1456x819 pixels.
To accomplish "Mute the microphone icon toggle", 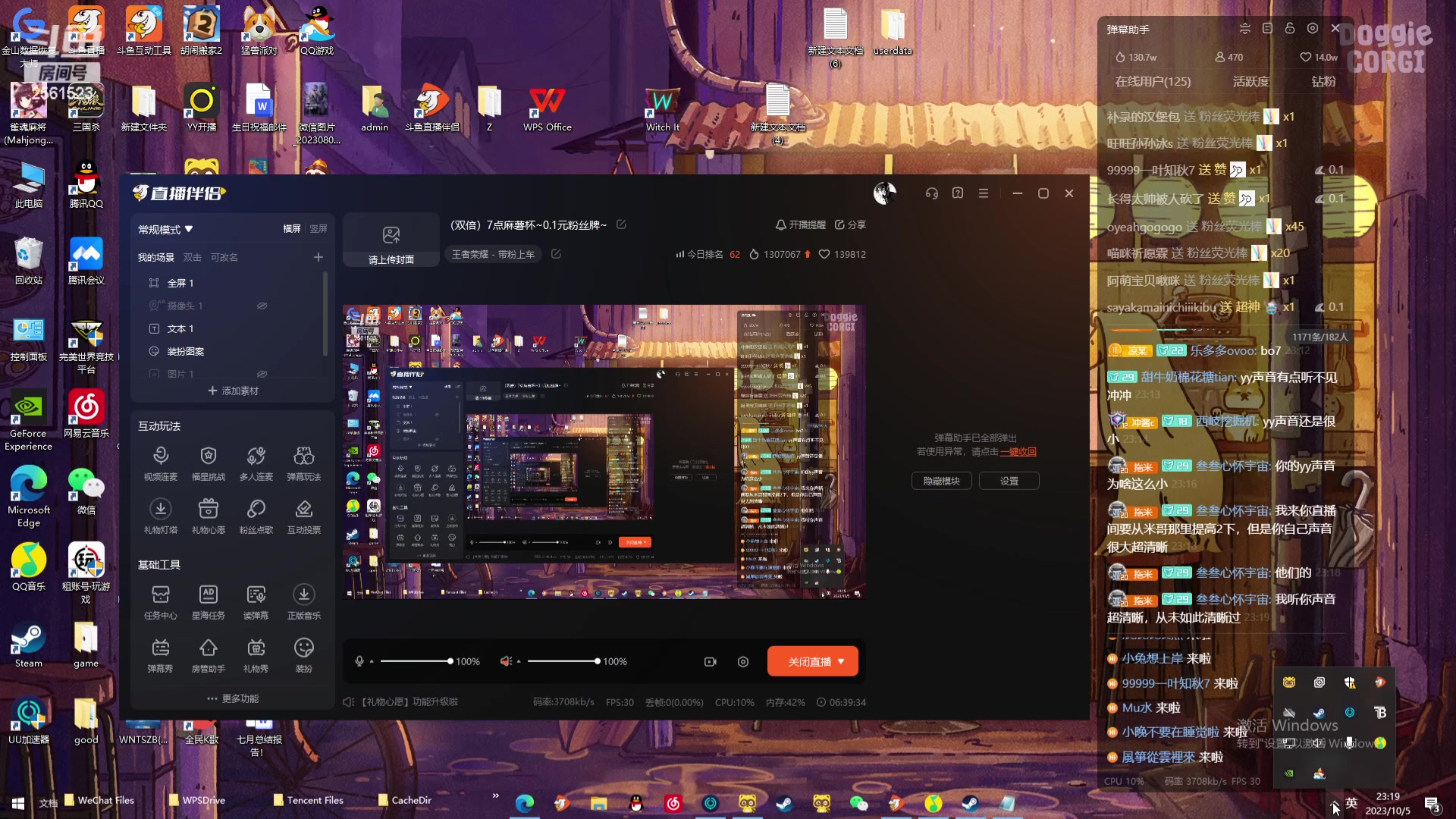I will click(359, 661).
